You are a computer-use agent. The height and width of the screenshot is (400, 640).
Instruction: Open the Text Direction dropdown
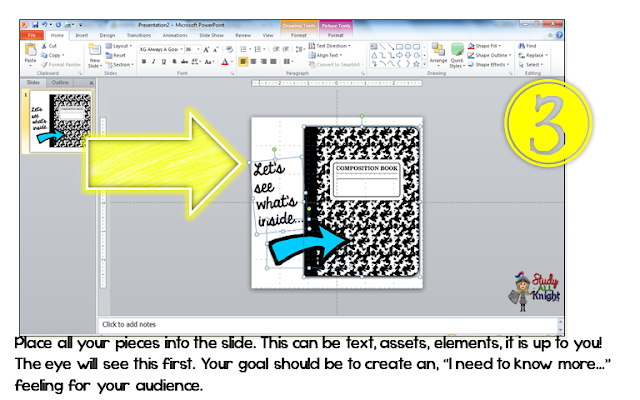(329, 46)
